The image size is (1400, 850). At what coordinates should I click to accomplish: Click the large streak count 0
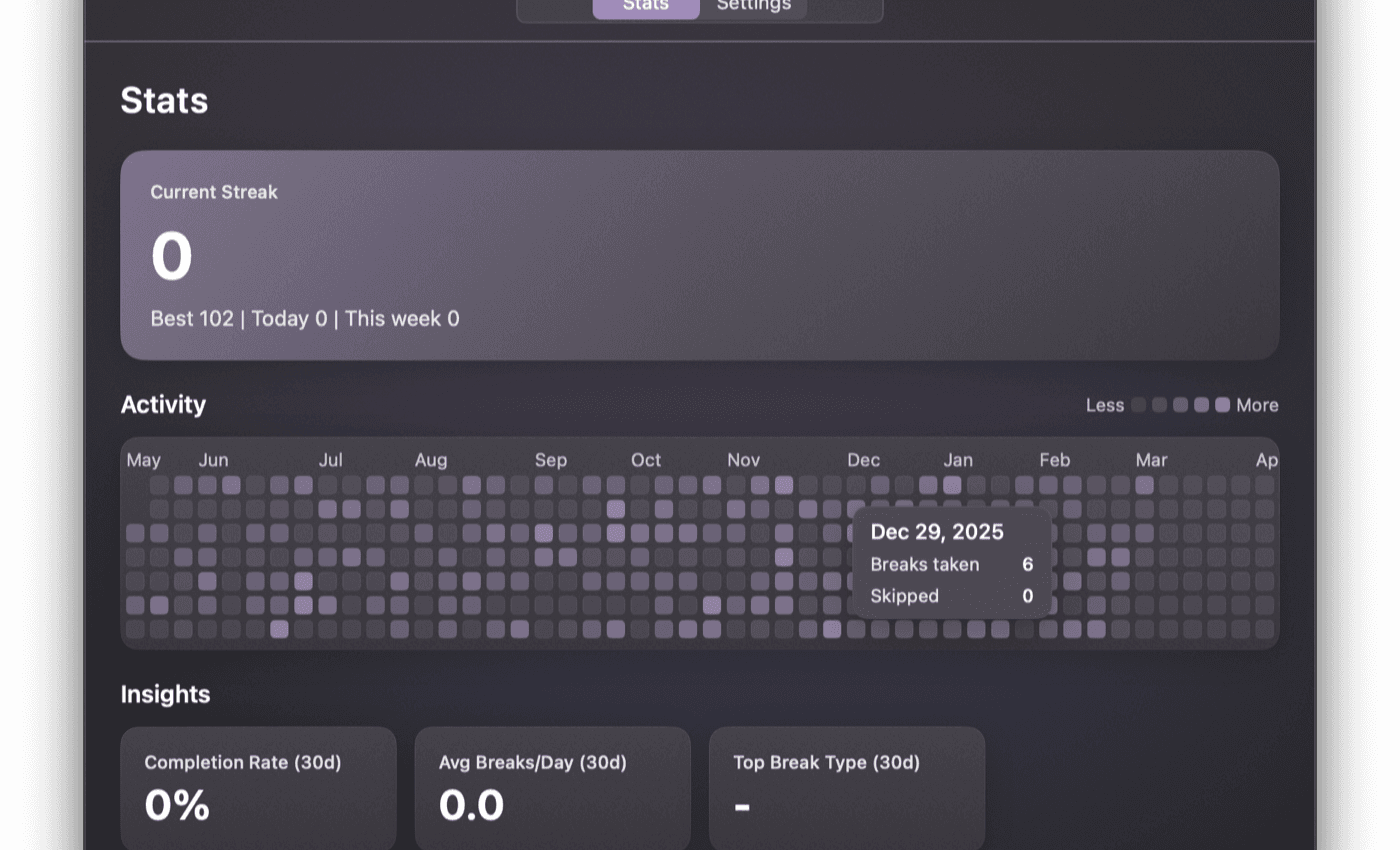171,256
